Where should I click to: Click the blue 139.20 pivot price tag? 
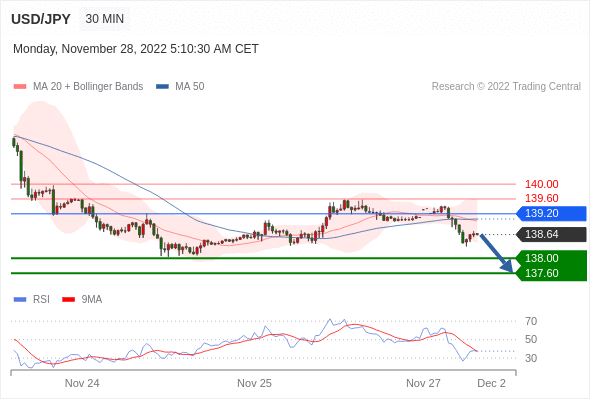point(551,213)
